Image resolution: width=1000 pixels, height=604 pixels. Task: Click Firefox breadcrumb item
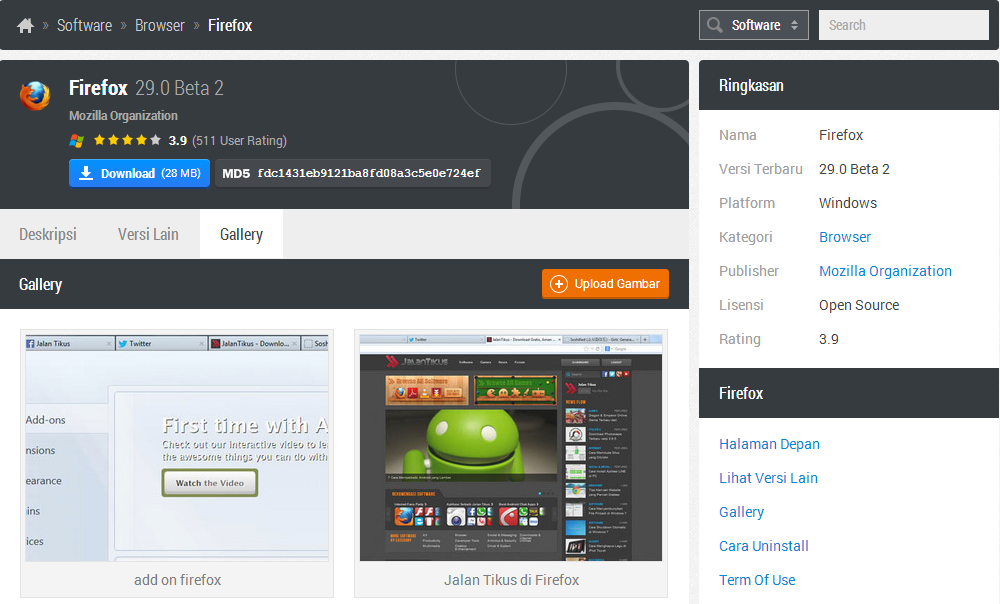pos(230,26)
